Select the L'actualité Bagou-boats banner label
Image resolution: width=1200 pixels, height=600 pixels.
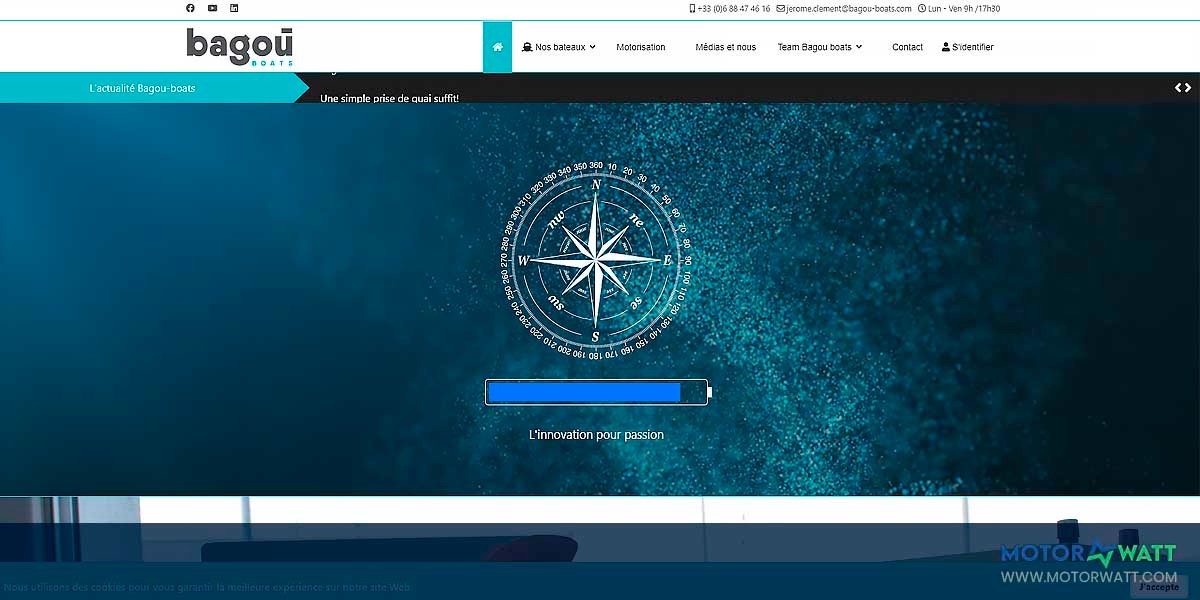(142, 88)
